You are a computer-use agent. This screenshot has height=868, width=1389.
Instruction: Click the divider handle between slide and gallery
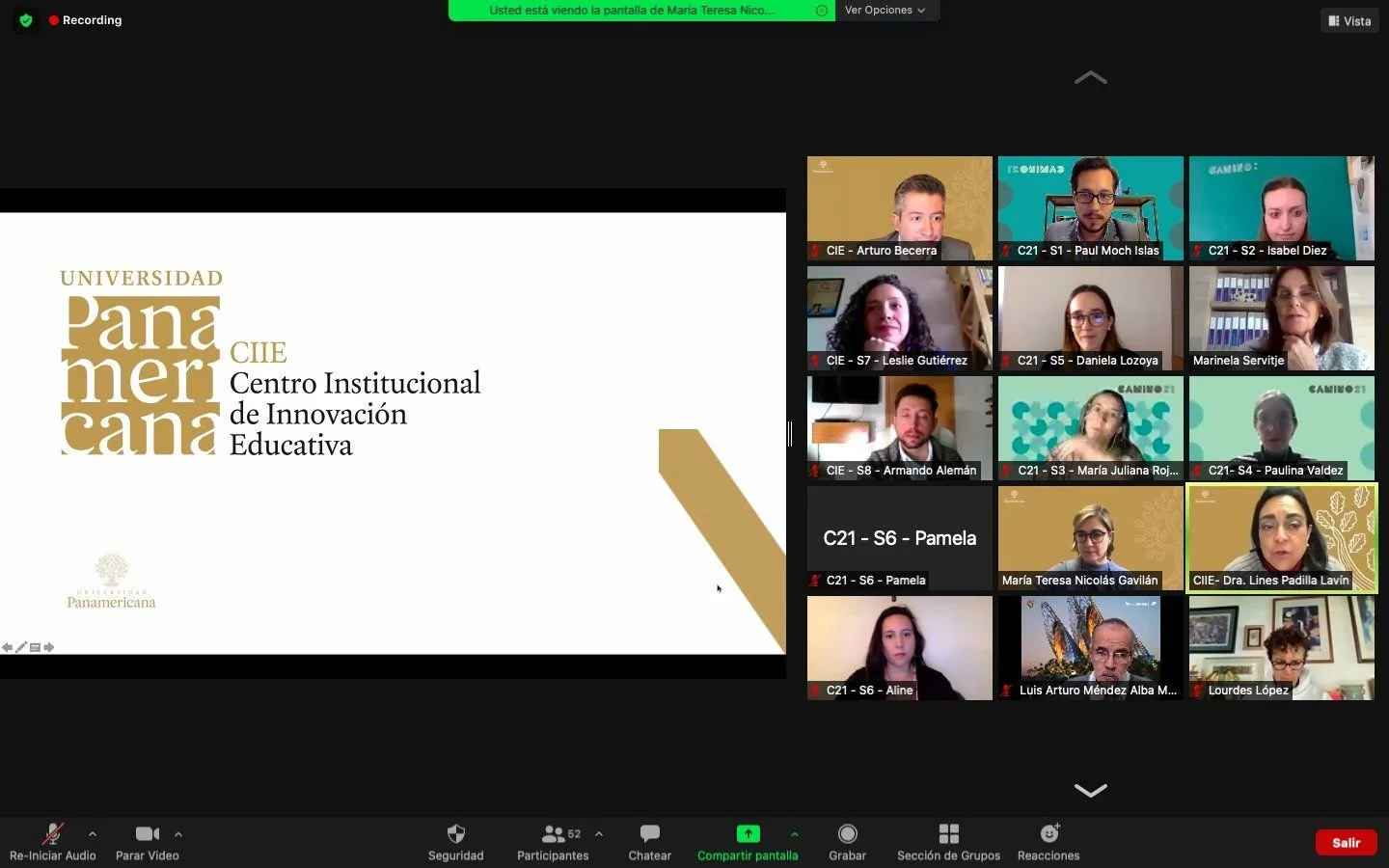click(790, 434)
